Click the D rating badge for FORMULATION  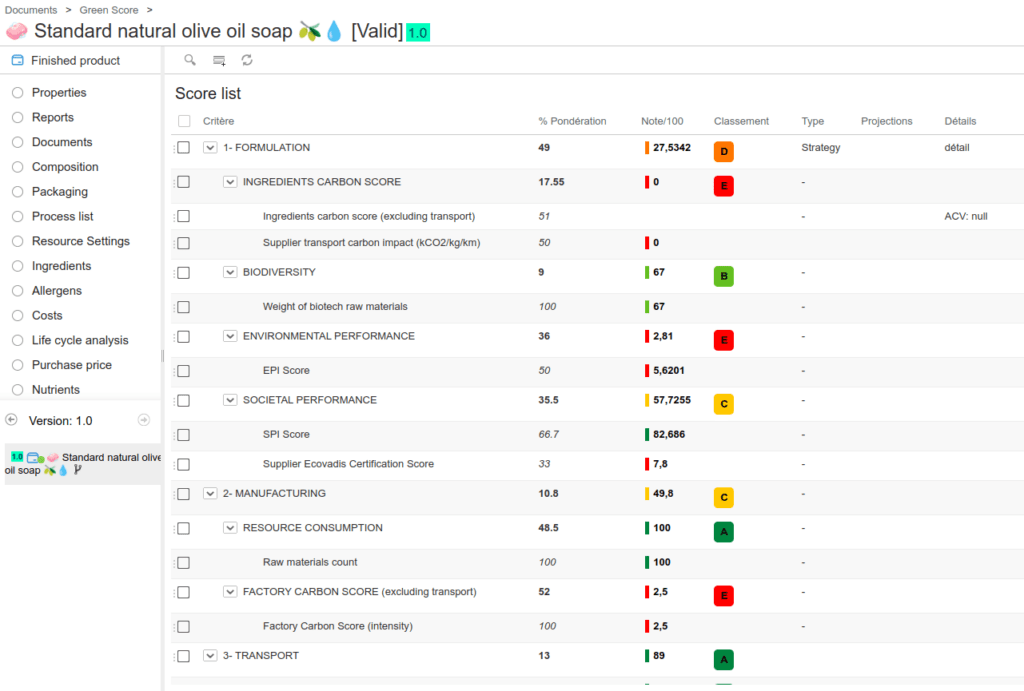[723, 152]
